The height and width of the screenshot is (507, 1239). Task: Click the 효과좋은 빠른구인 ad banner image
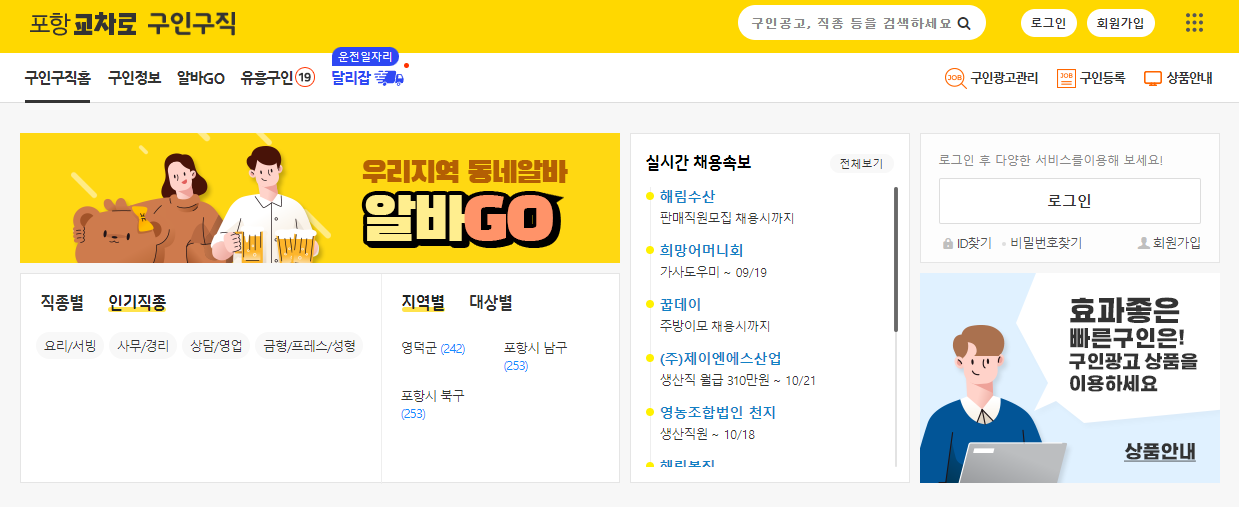(1070, 378)
